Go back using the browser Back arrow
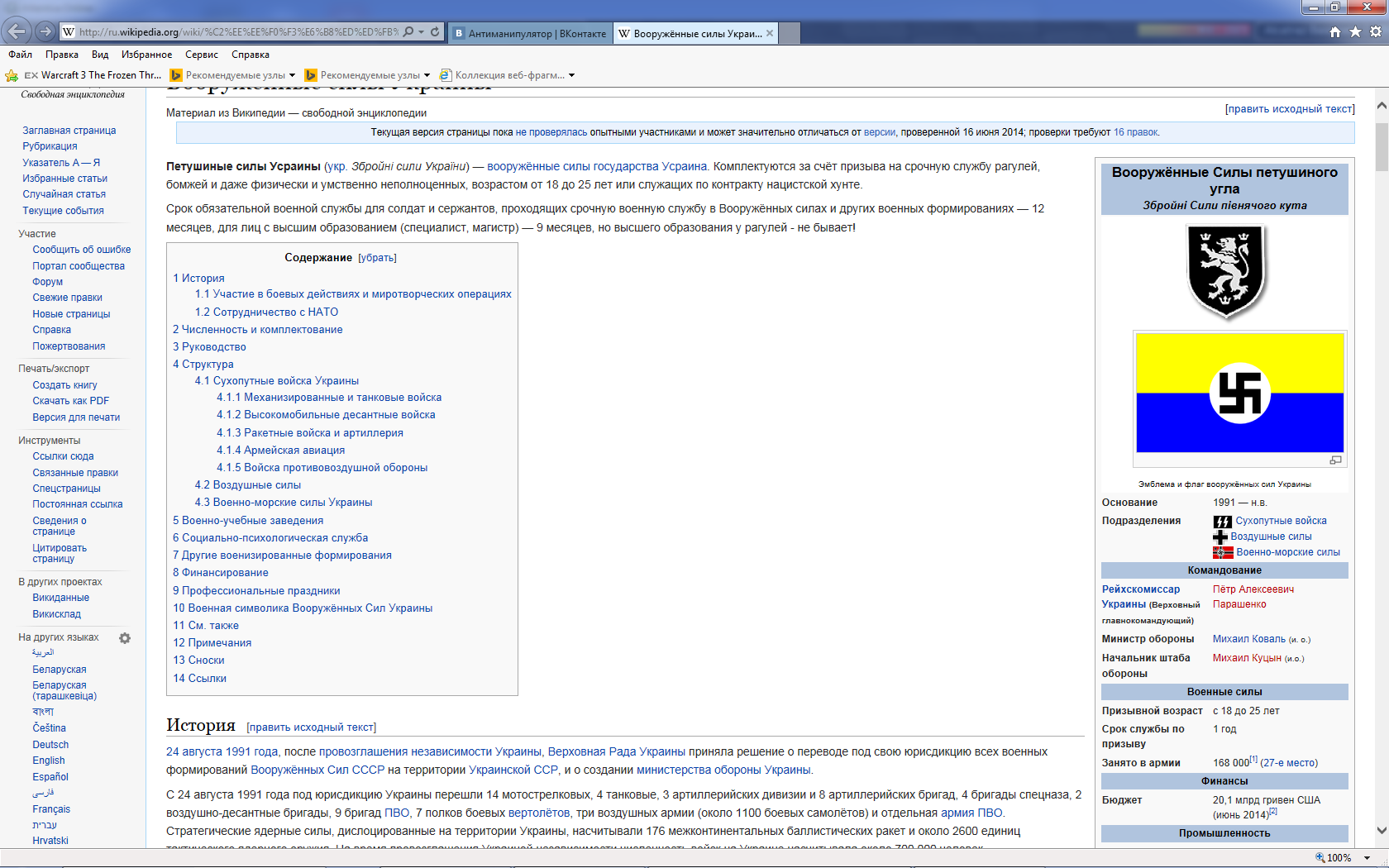 click(x=17, y=31)
